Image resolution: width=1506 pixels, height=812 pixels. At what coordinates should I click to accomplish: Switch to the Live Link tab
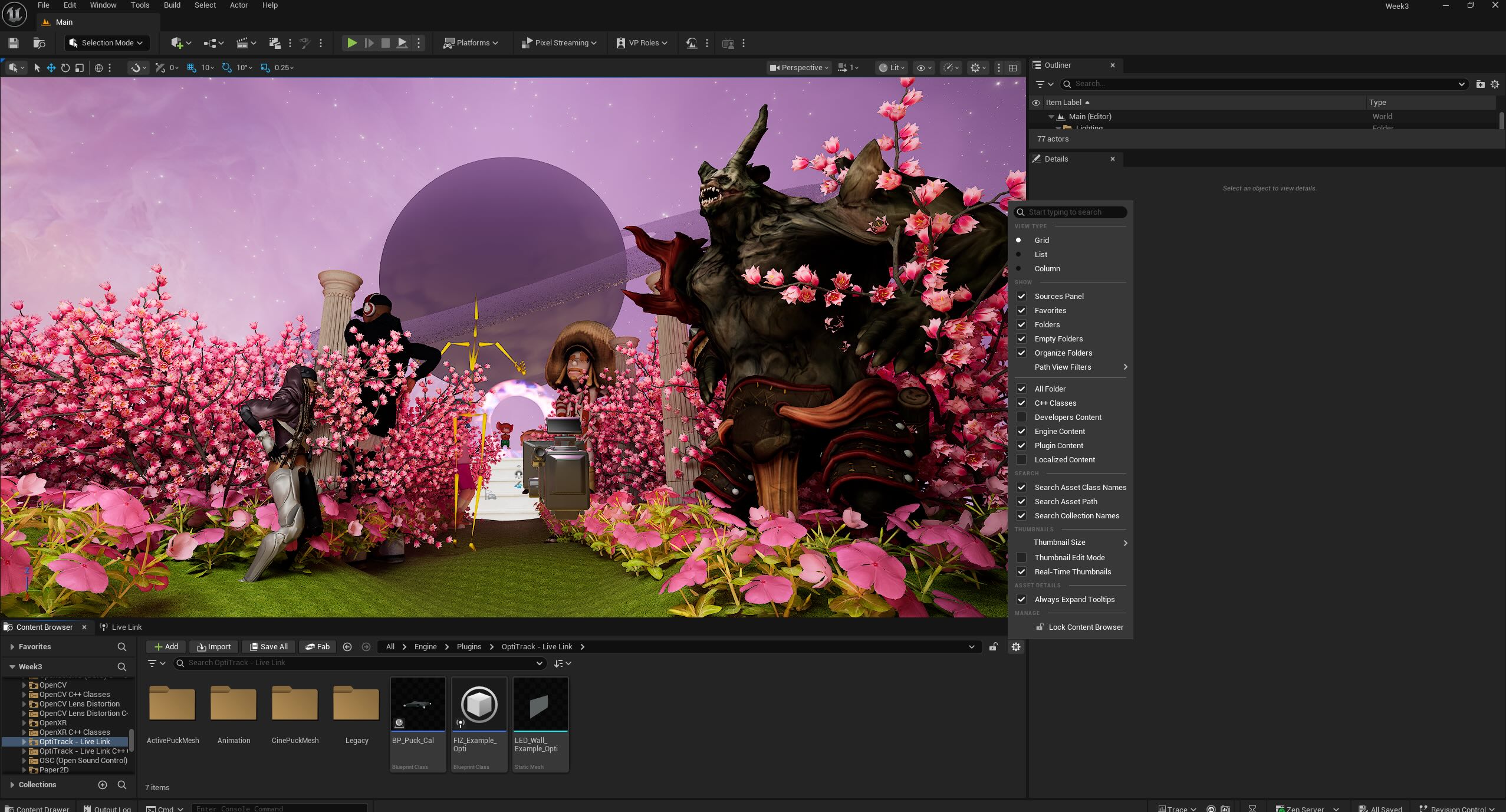coord(126,627)
